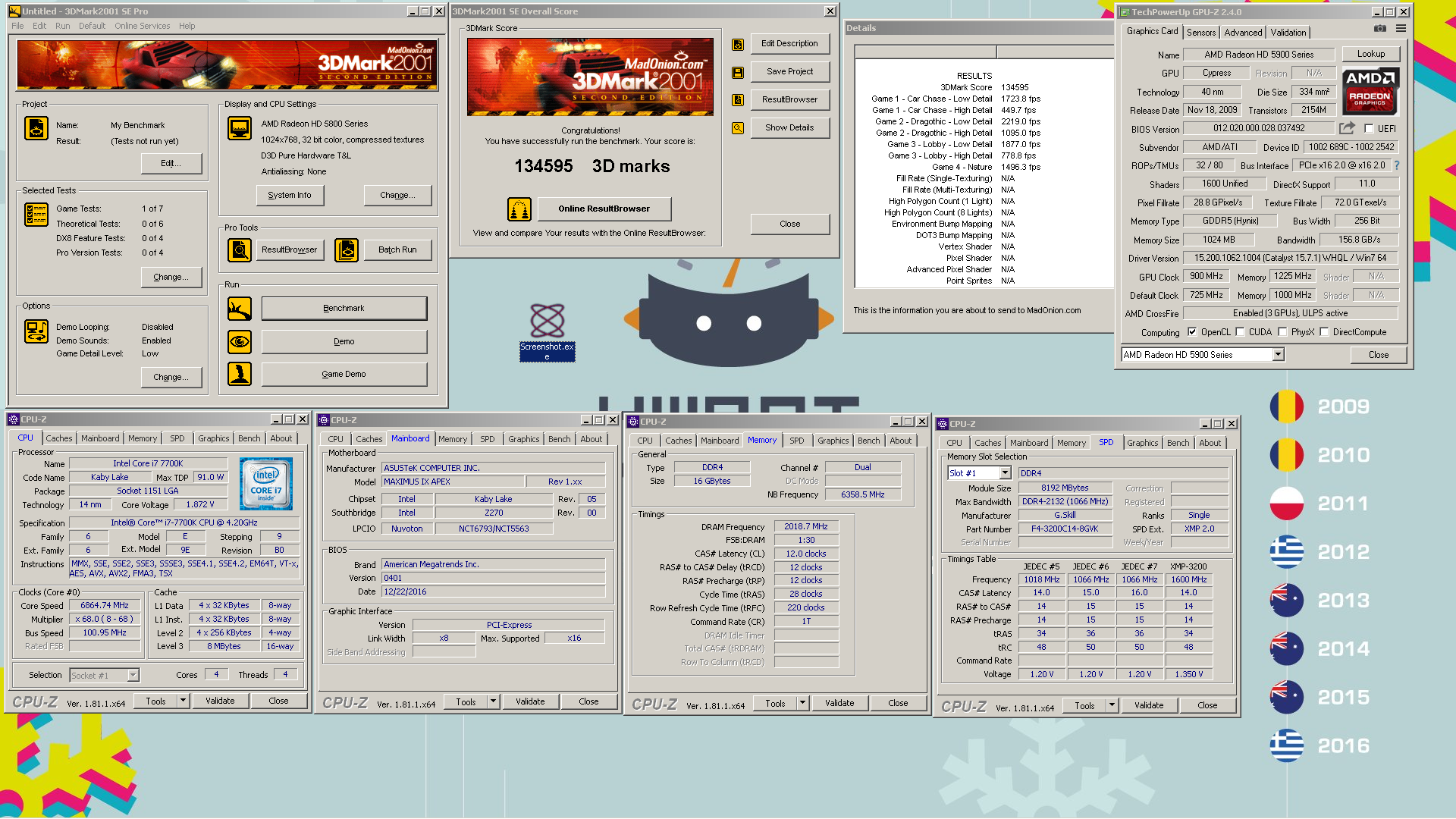1456x819 pixels.
Task: Click the Online ResultBrowser icon
Action: tap(519, 209)
